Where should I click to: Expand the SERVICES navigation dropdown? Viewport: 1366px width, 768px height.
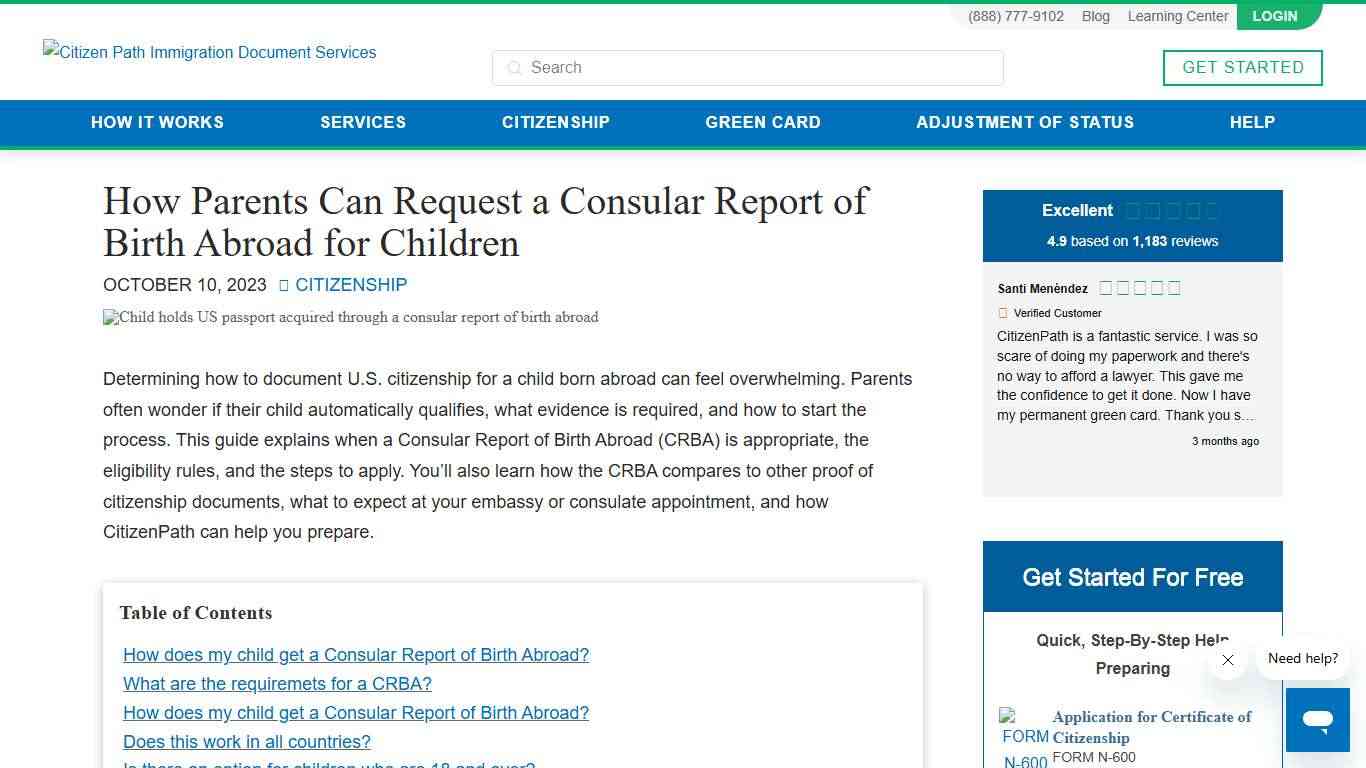(x=362, y=122)
